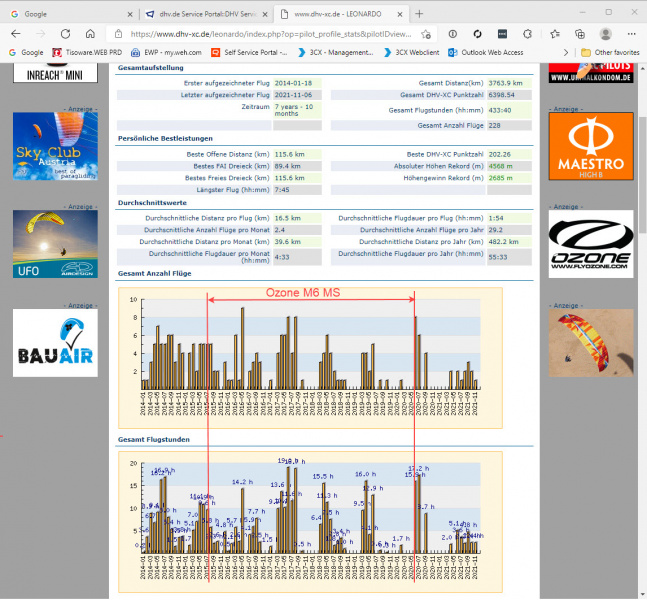Switch to dhv.de Service Portal tab
The width and height of the screenshot is (647, 600).
tap(205, 14)
